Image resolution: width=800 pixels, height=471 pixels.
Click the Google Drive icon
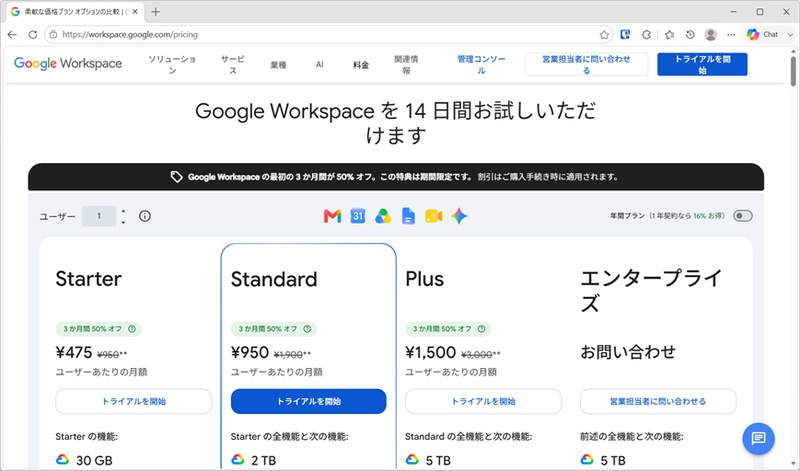click(383, 216)
